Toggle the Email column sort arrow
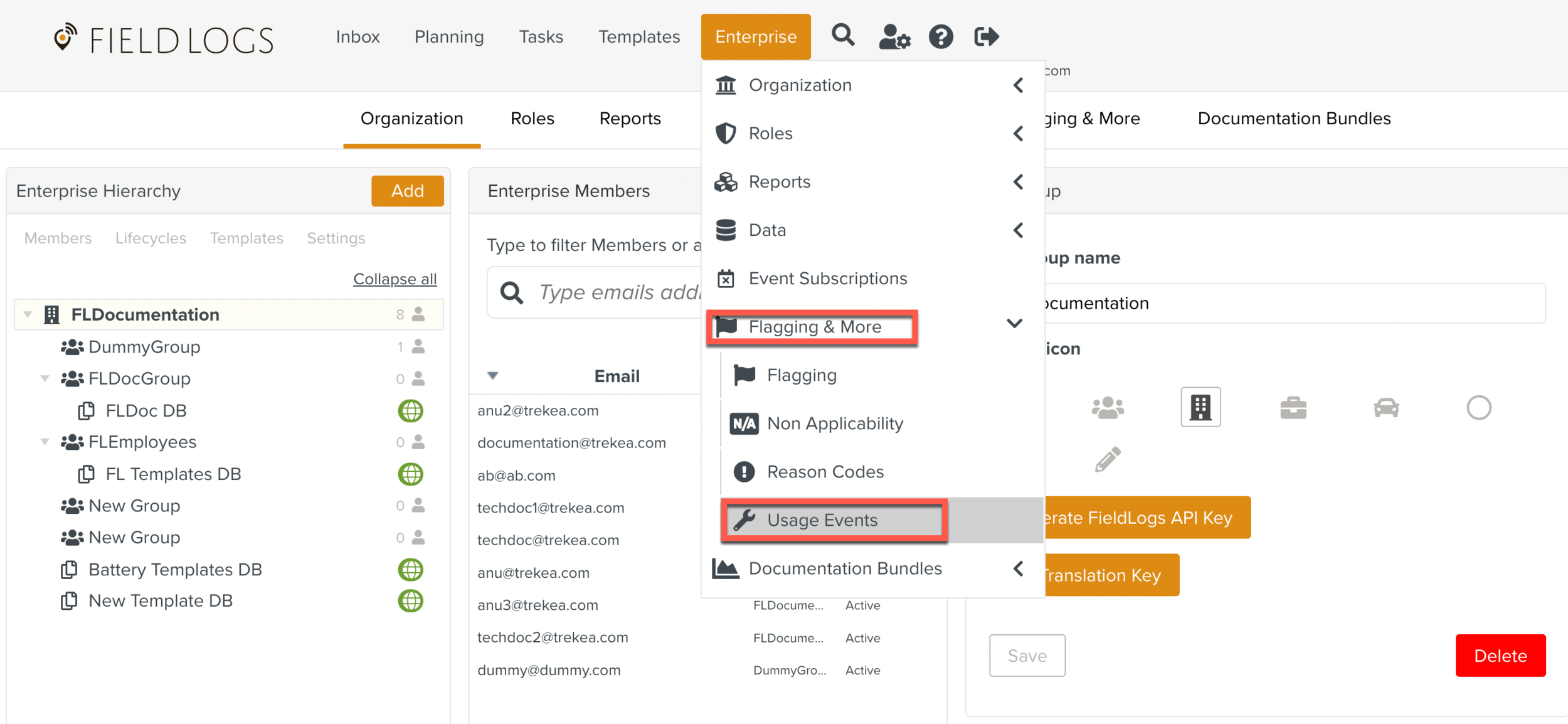The image size is (1568, 724). (493, 376)
